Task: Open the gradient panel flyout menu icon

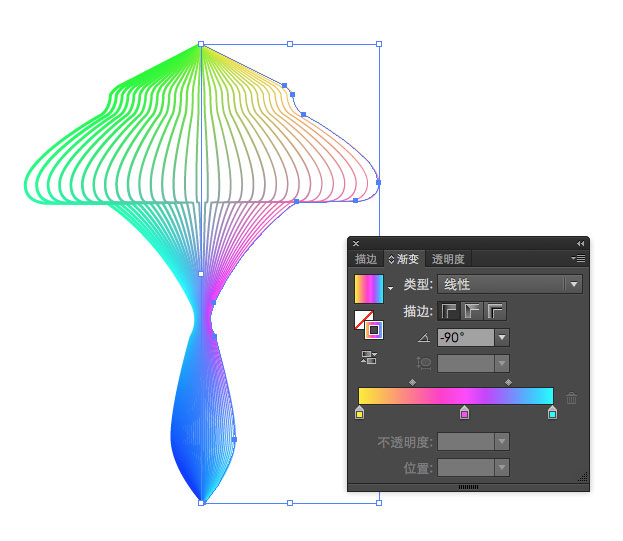Action: [578, 259]
